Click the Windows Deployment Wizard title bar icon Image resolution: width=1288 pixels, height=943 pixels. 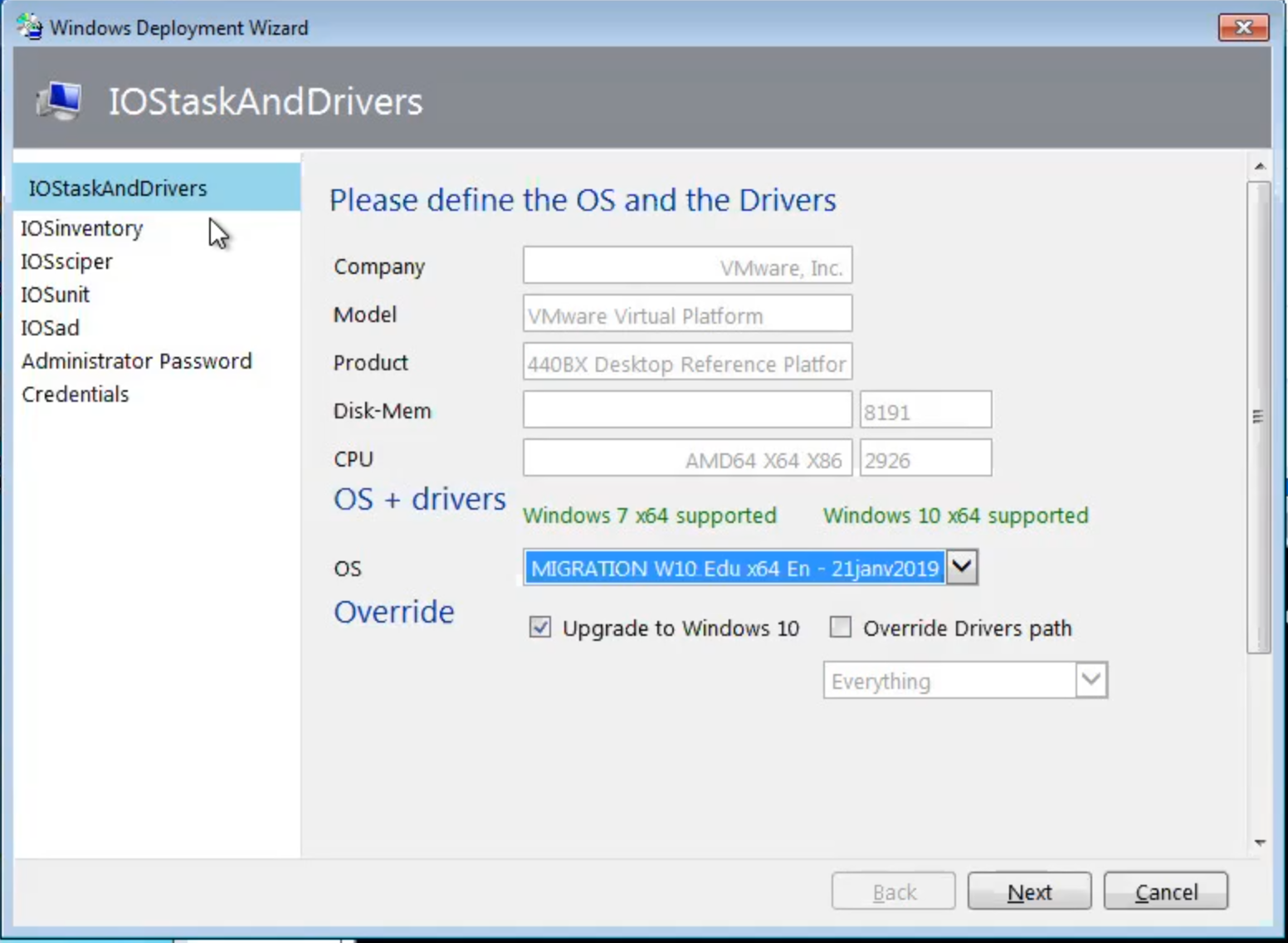coord(30,27)
